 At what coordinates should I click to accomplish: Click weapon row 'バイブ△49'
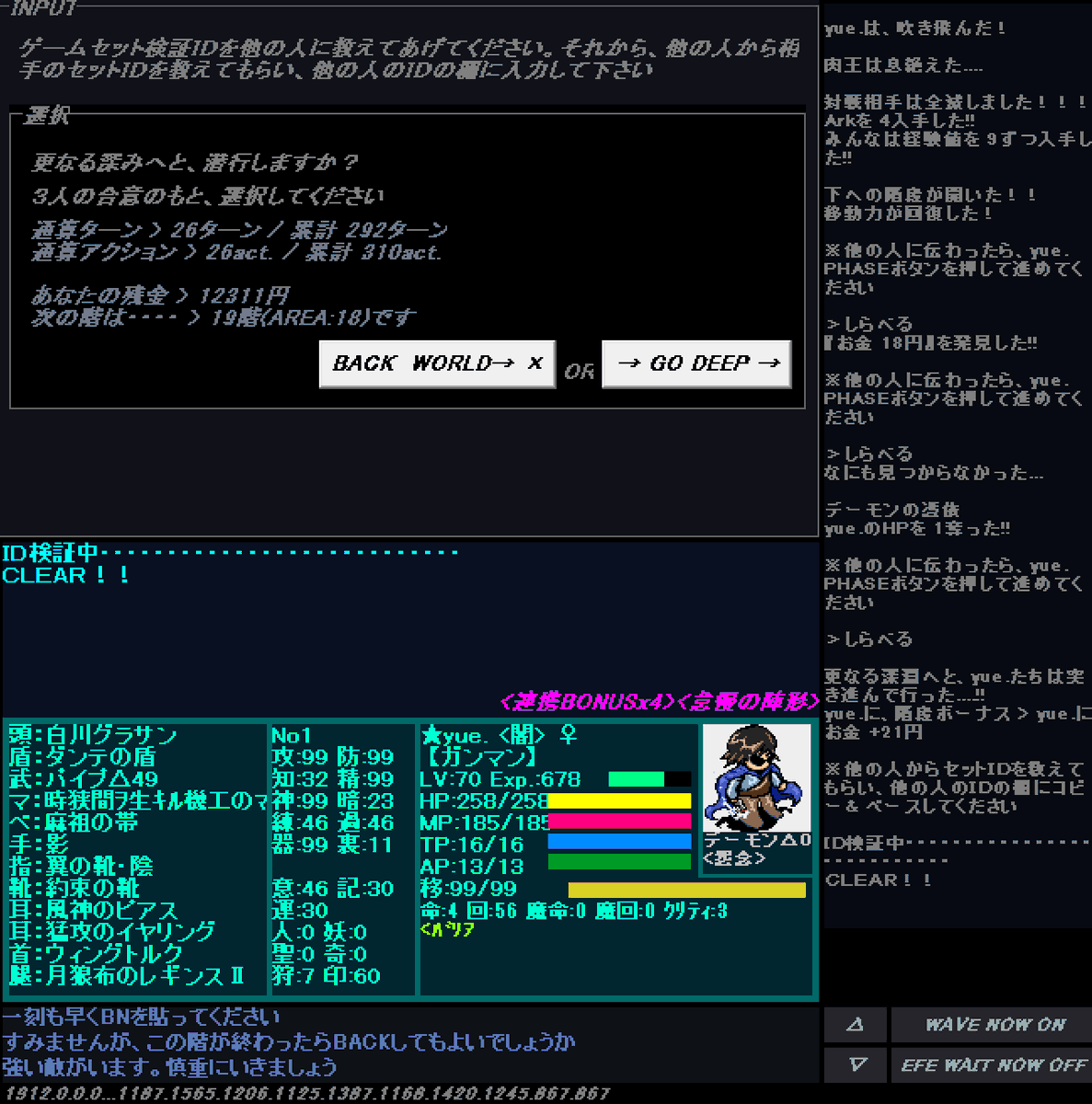point(84,779)
